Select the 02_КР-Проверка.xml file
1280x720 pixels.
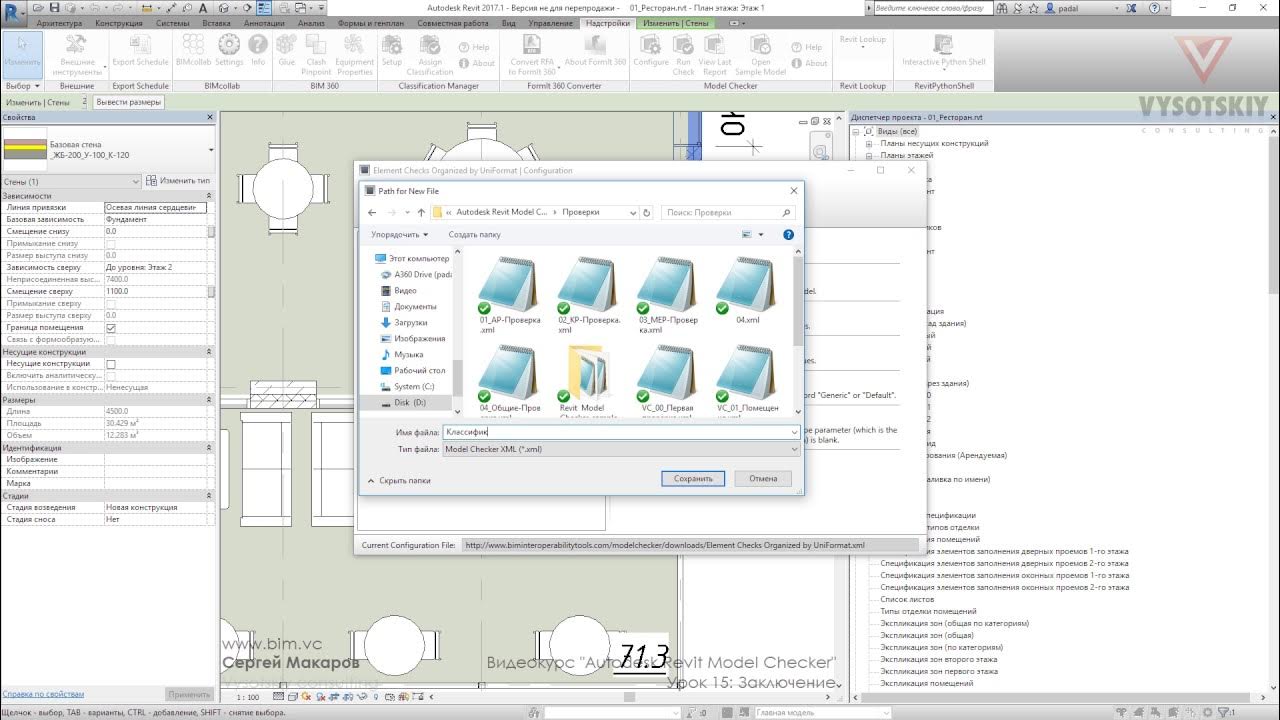pyautogui.click(x=589, y=295)
